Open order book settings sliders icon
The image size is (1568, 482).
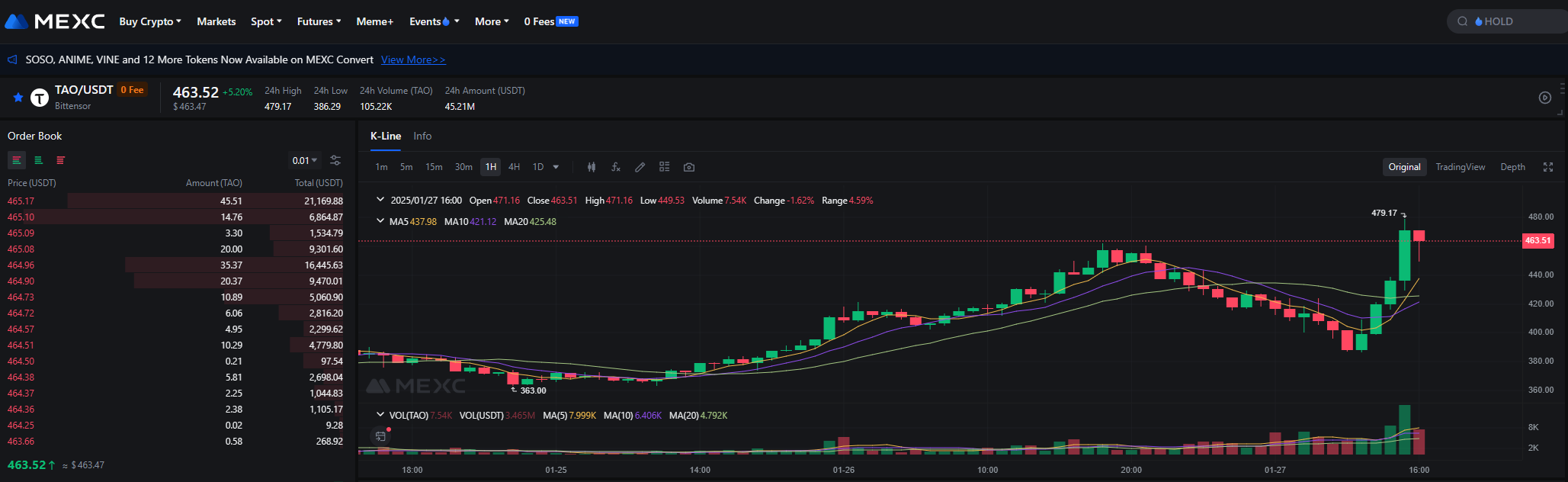coord(335,160)
